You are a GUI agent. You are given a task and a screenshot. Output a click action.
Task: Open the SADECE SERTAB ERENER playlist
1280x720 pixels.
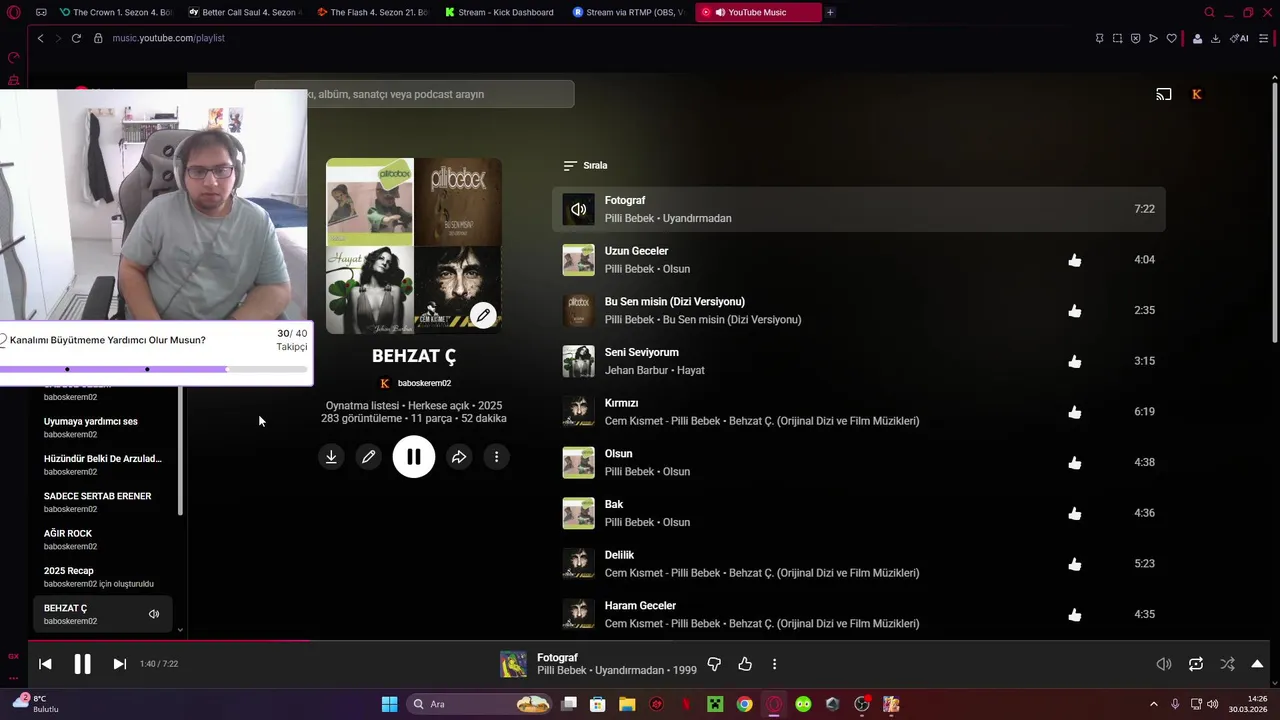(x=98, y=502)
